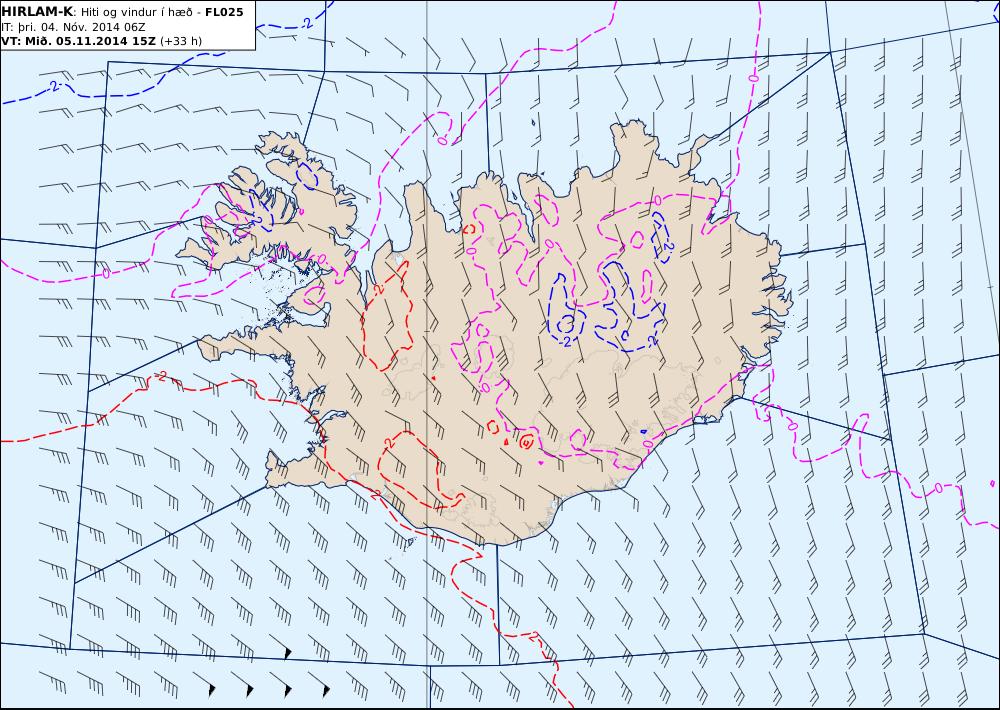
Task: Select the FL025 flight level label
Action: (224, 12)
